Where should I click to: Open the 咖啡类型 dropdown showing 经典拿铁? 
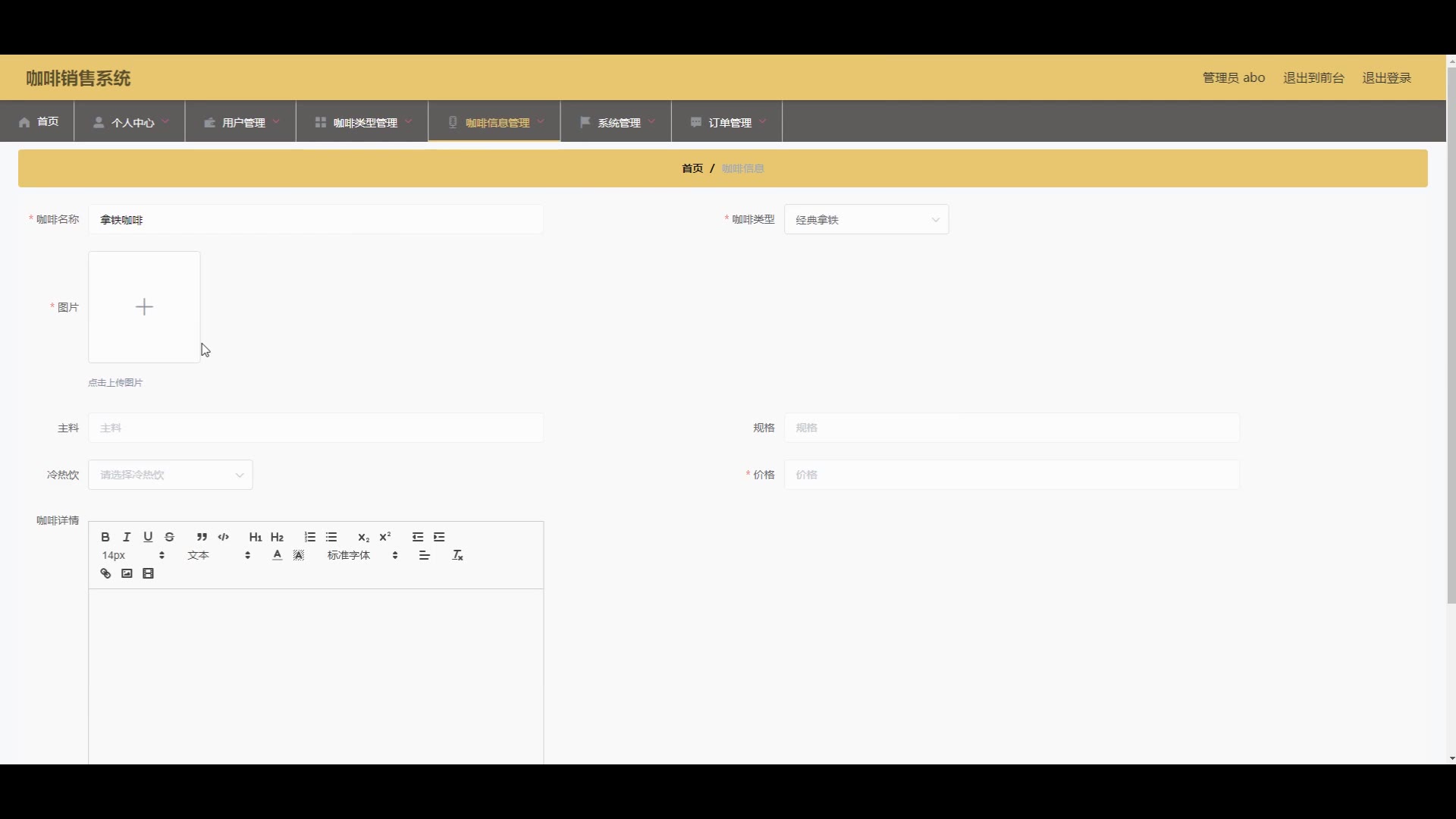click(866, 220)
